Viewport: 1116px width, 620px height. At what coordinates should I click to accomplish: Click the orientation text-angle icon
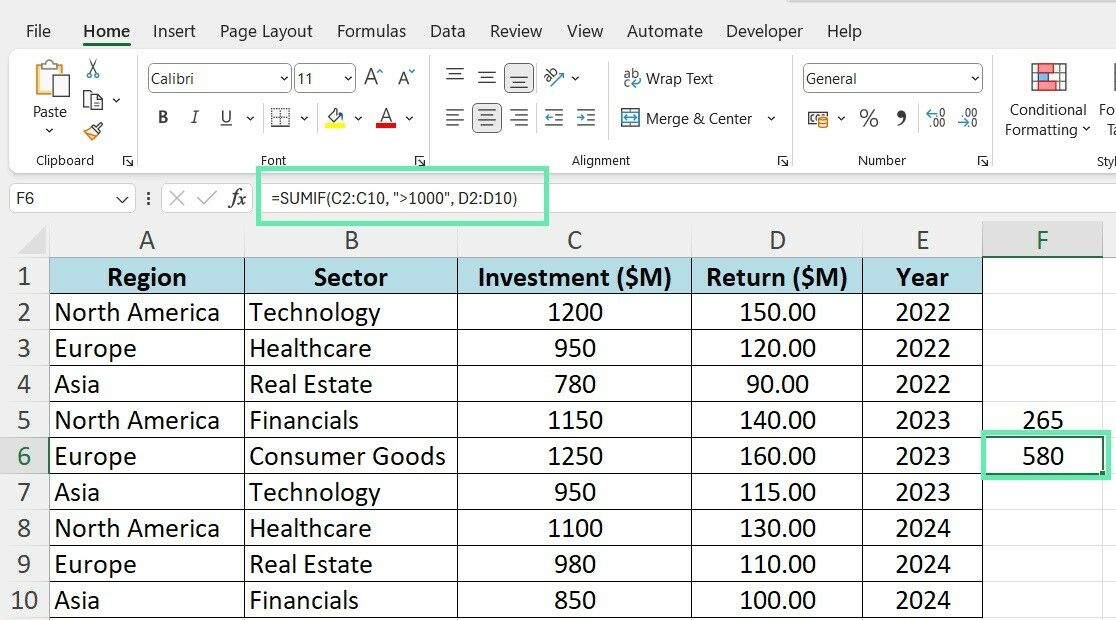tap(554, 77)
